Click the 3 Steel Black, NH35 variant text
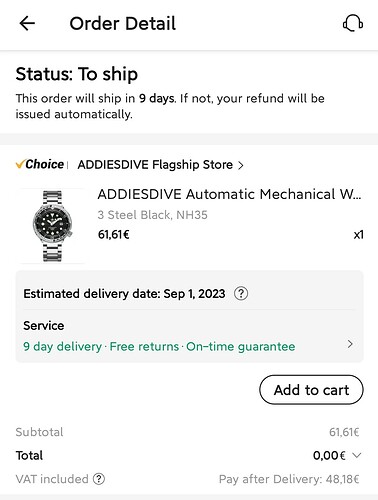378x500 pixels. click(152, 215)
